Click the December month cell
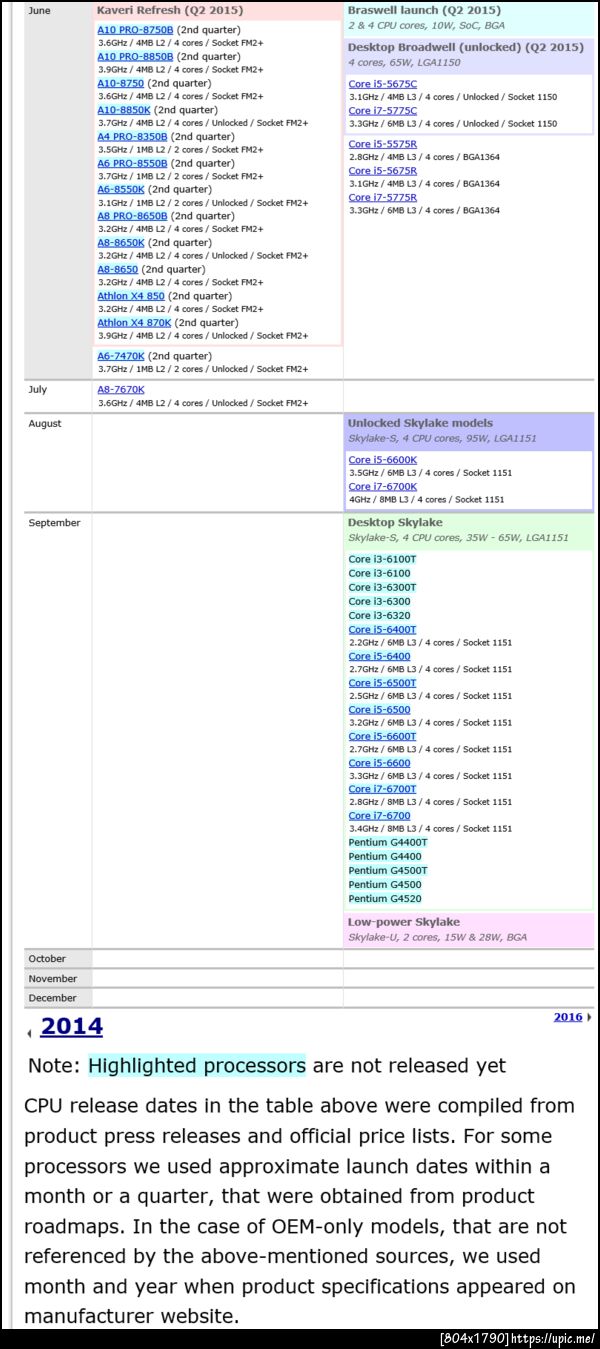Viewport: 600px width, 1349px height. 58,998
